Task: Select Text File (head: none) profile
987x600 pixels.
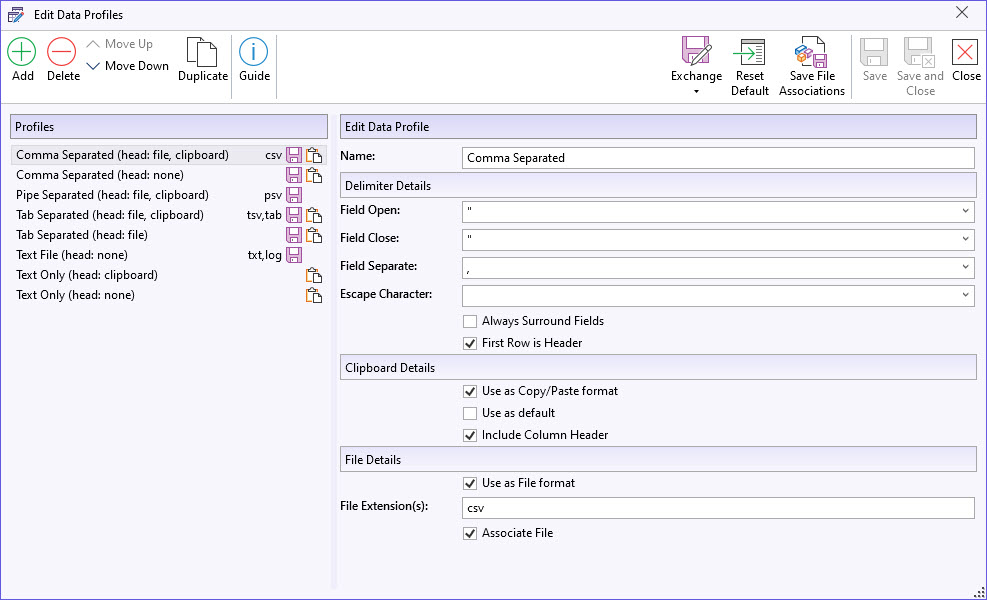Action: (x=169, y=255)
